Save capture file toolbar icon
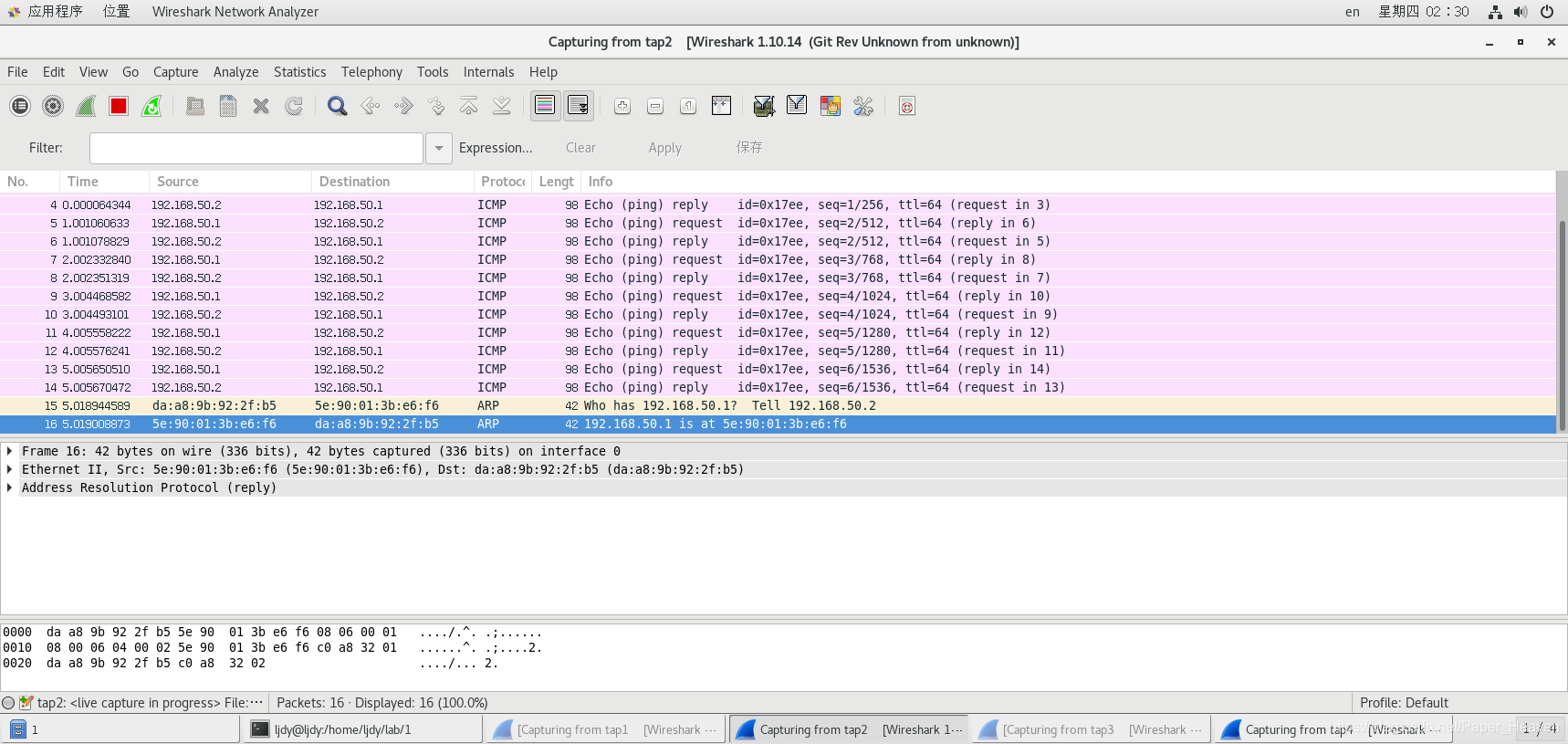Viewport: 1568px width, 744px height. (228, 106)
